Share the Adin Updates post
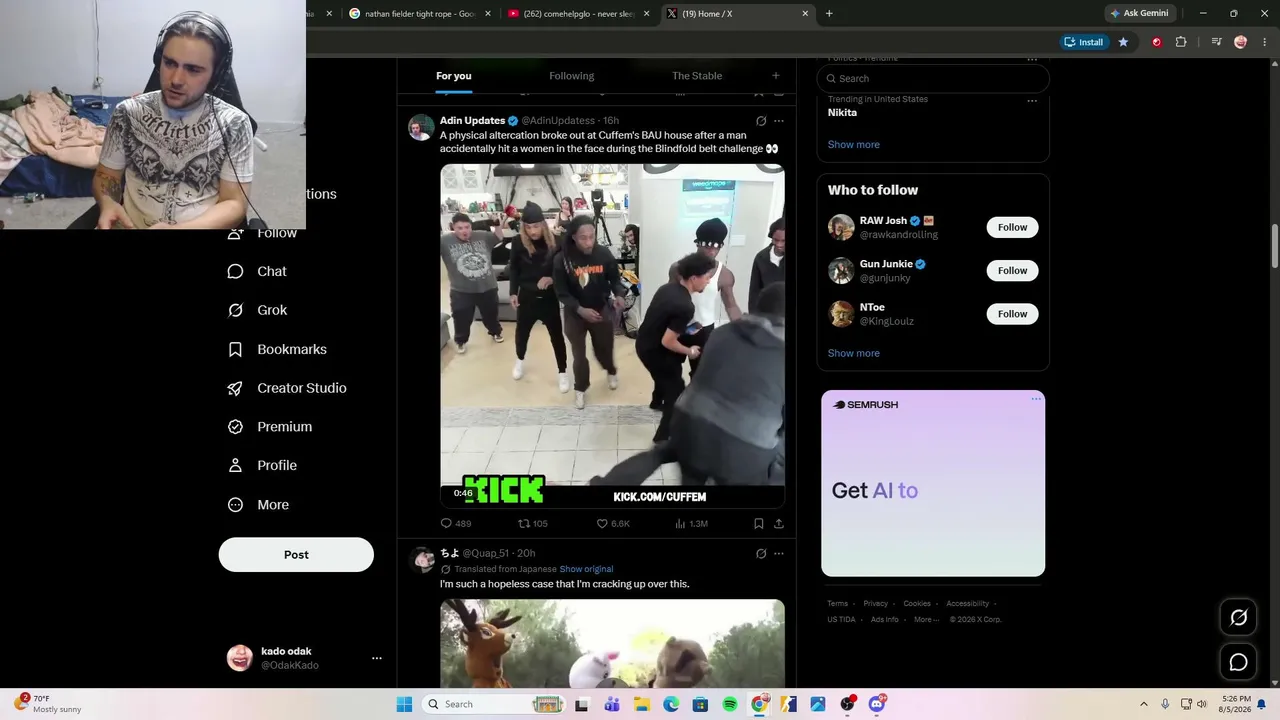The image size is (1280, 720). click(778, 523)
